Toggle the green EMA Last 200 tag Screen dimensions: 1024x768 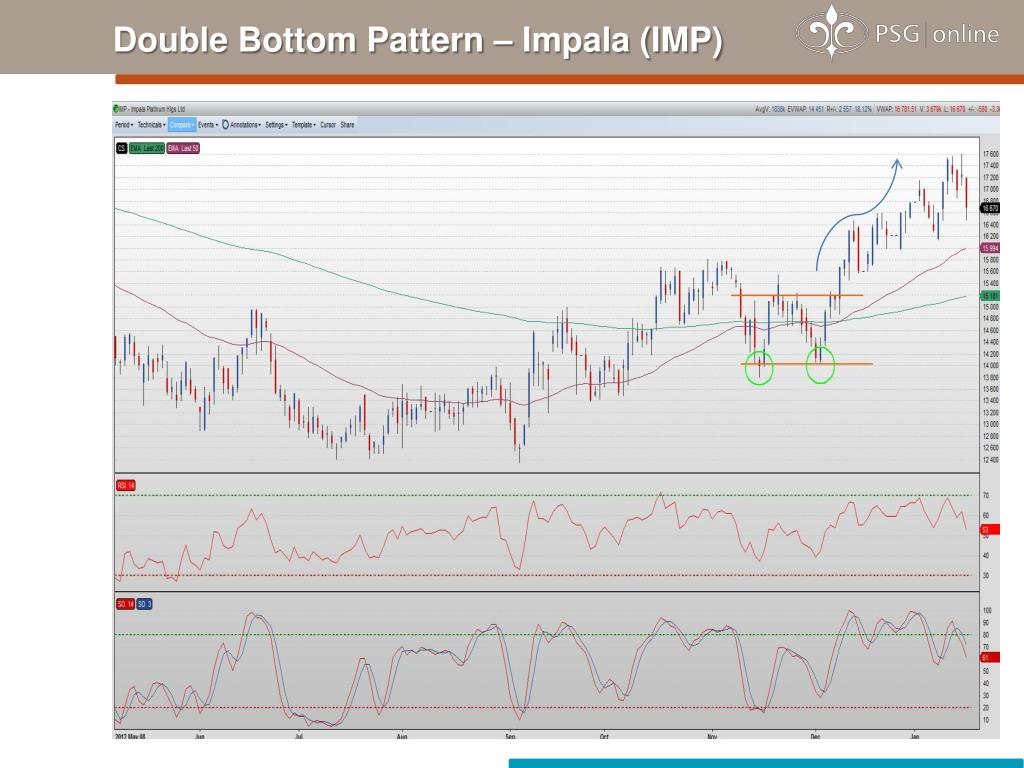(147, 149)
